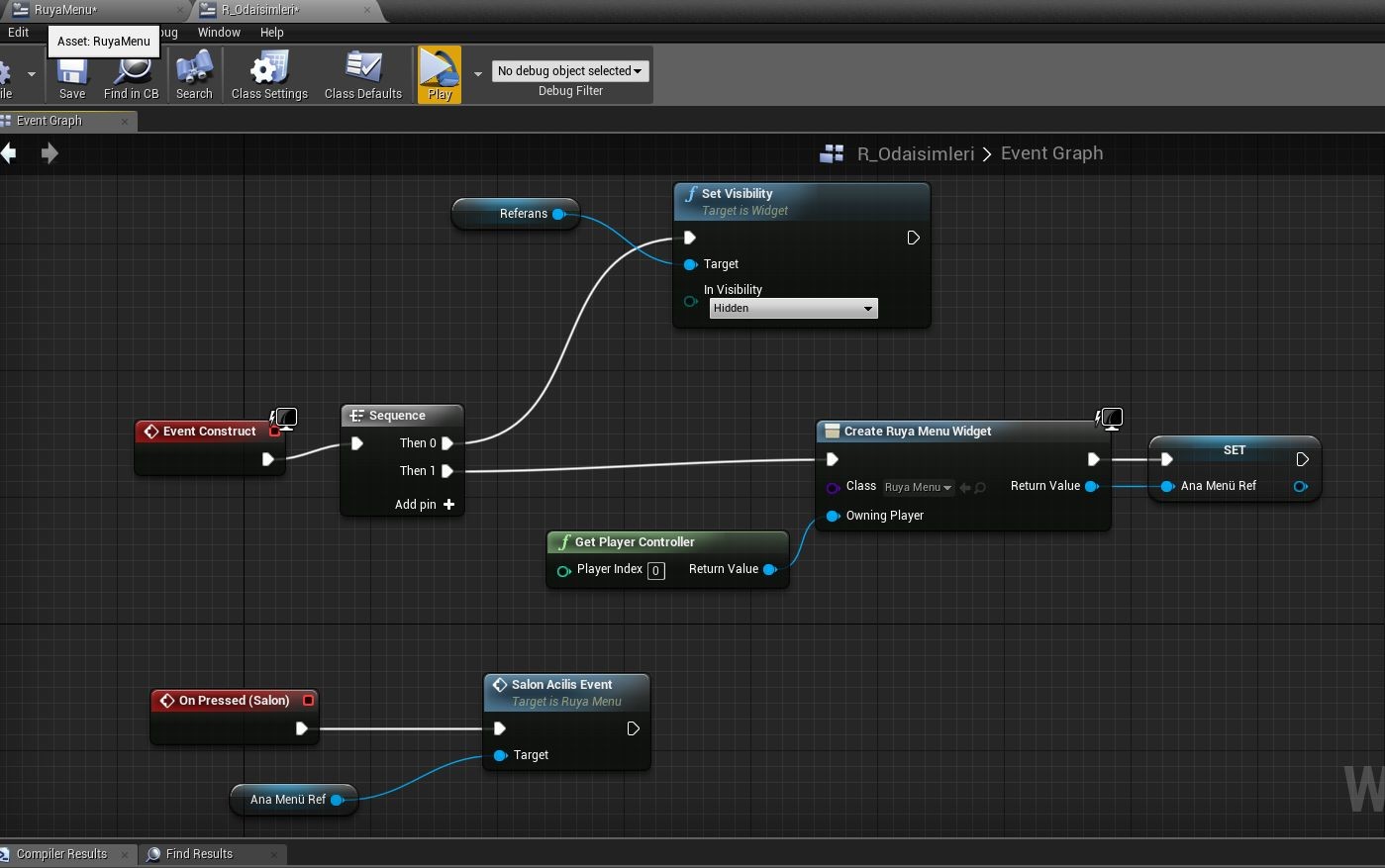Click the Then 0 exec pin on Sequence
This screenshot has width=1385, height=868.
pos(447,443)
